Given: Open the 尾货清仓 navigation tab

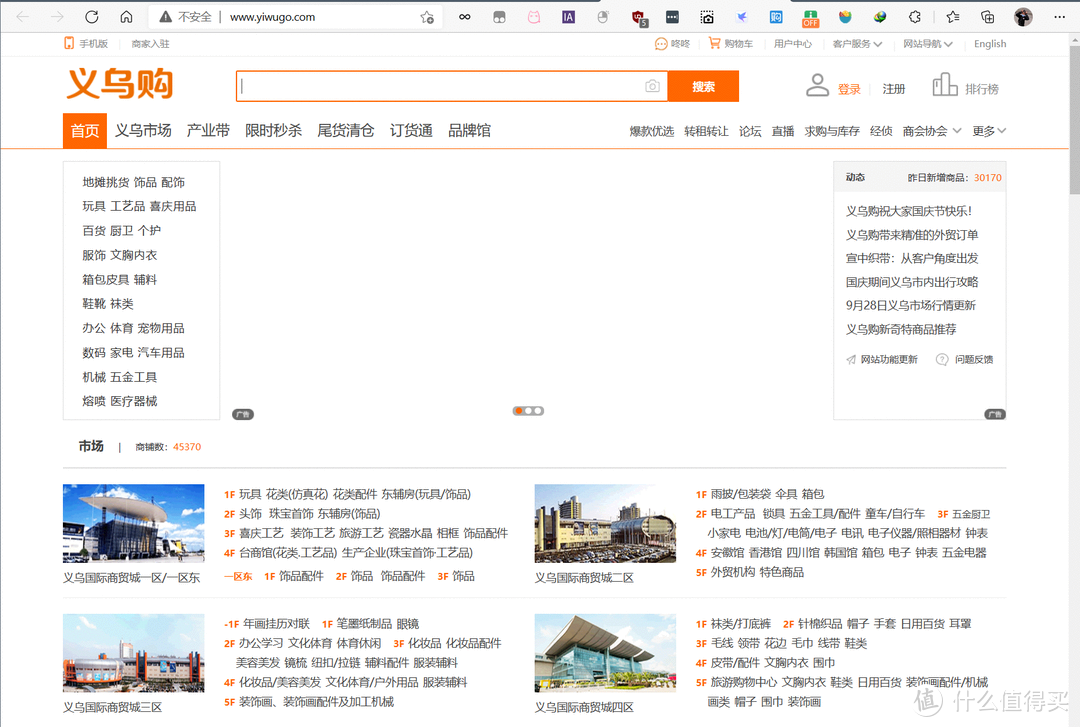Looking at the screenshot, I should point(346,130).
